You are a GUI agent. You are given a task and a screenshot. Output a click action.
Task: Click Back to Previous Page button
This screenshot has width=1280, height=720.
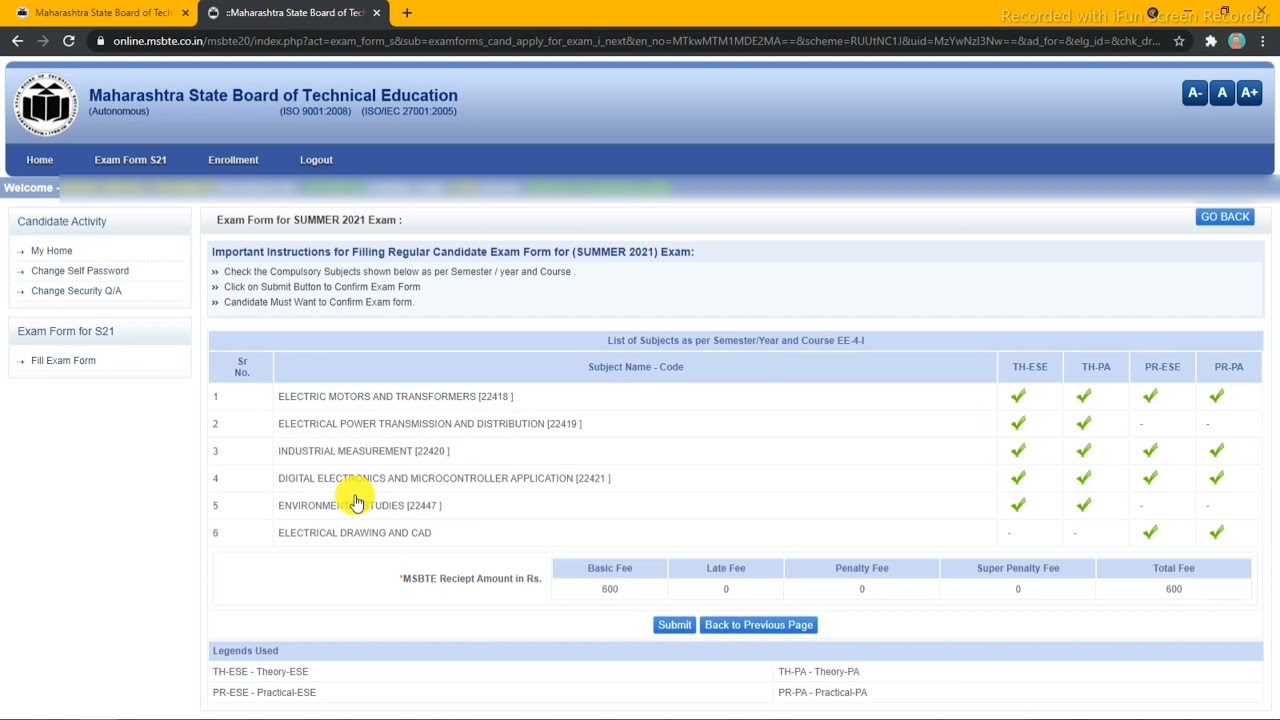759,625
